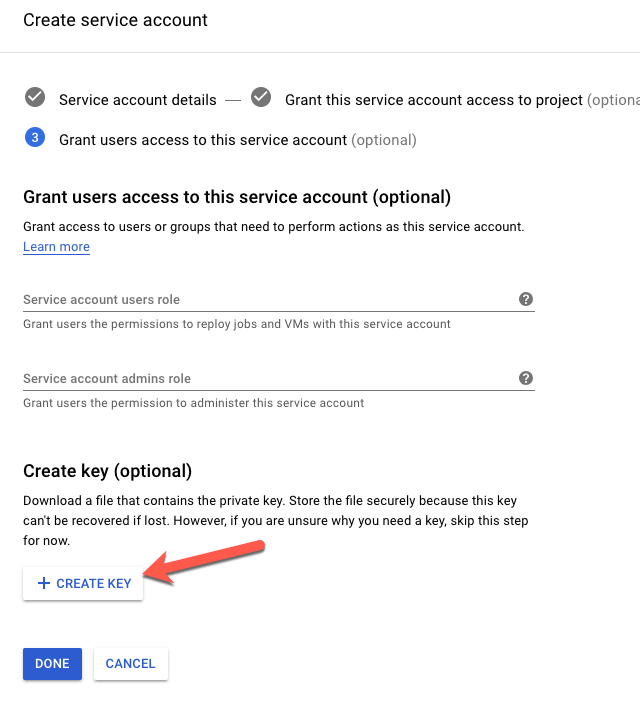
Task: Click the Done button
Action: click(52, 663)
